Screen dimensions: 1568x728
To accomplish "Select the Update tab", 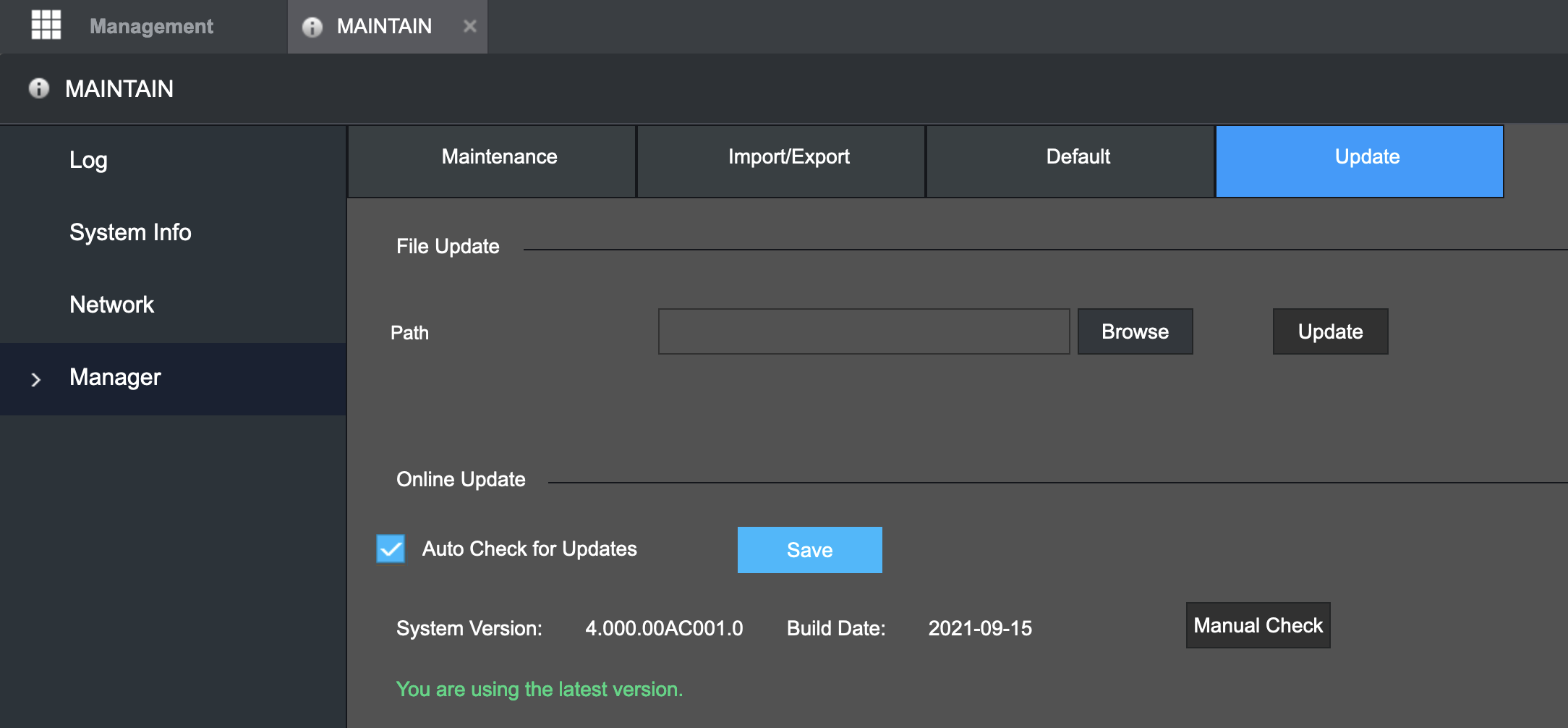I will click(1360, 161).
